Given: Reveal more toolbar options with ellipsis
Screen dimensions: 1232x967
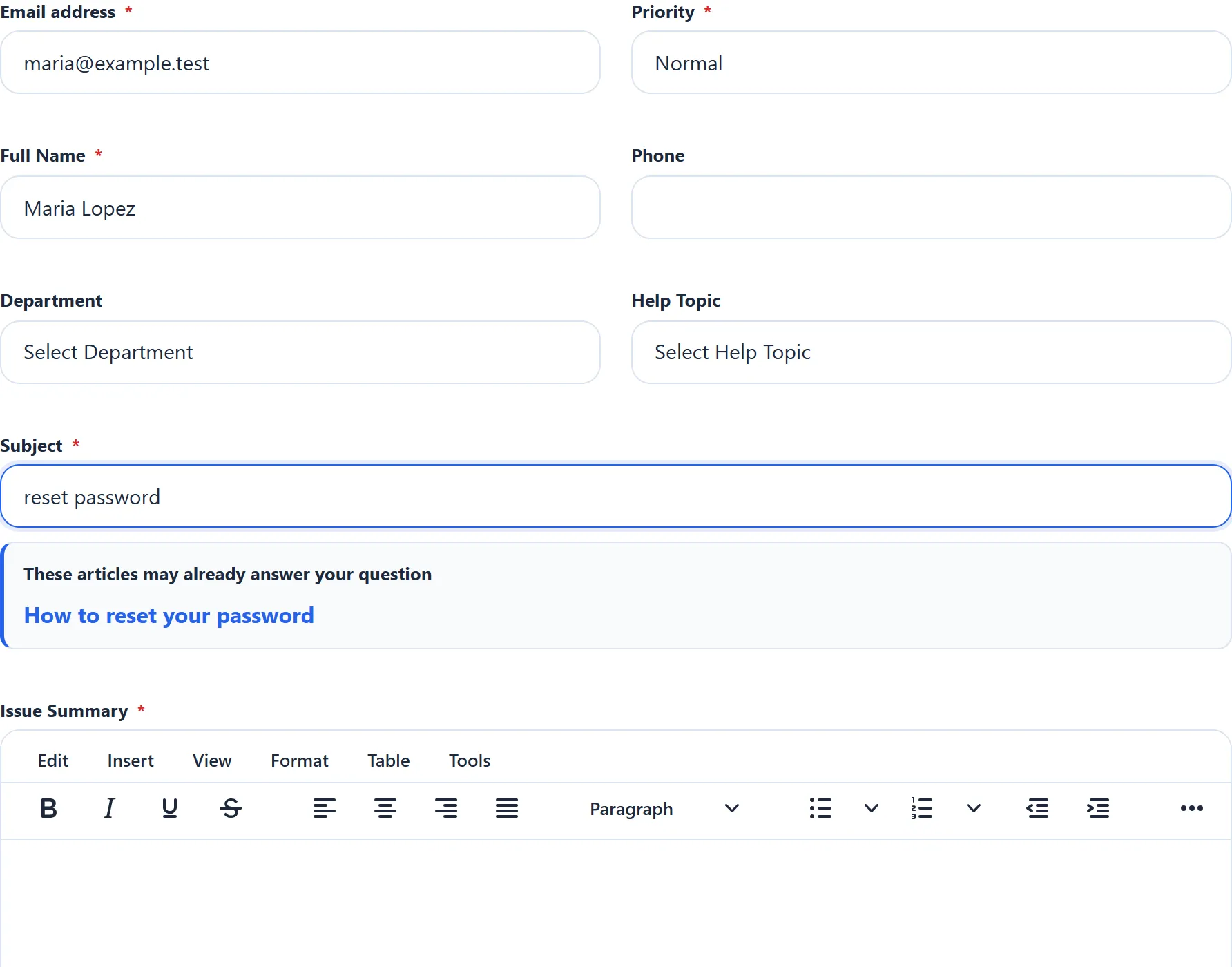Looking at the screenshot, I should point(1192,808).
